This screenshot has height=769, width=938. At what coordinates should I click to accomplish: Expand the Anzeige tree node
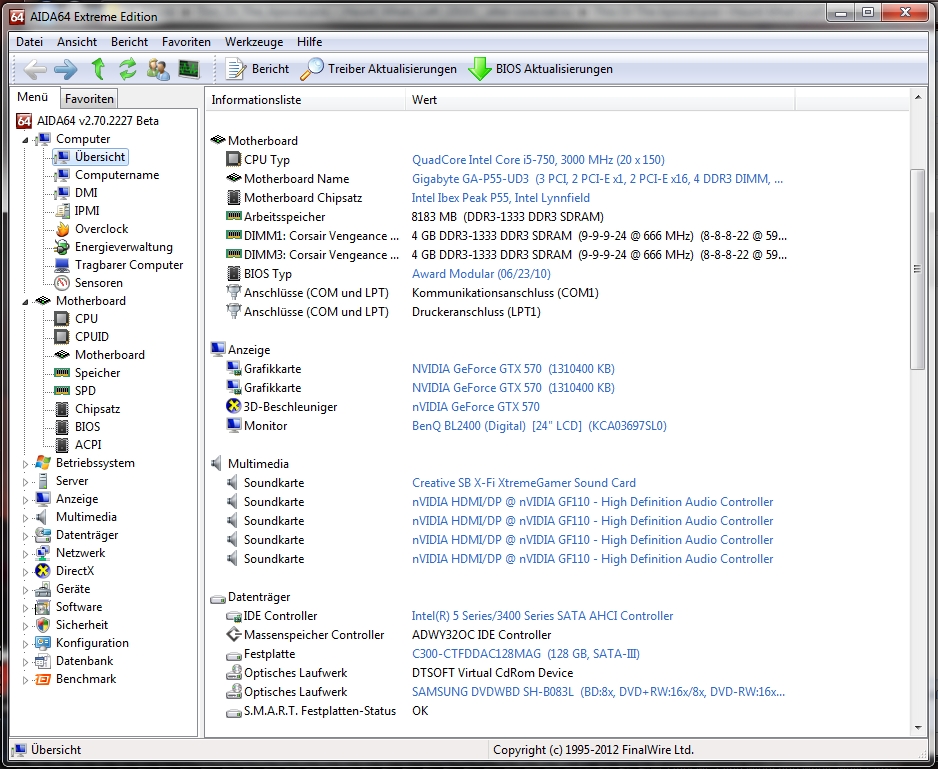coord(25,500)
